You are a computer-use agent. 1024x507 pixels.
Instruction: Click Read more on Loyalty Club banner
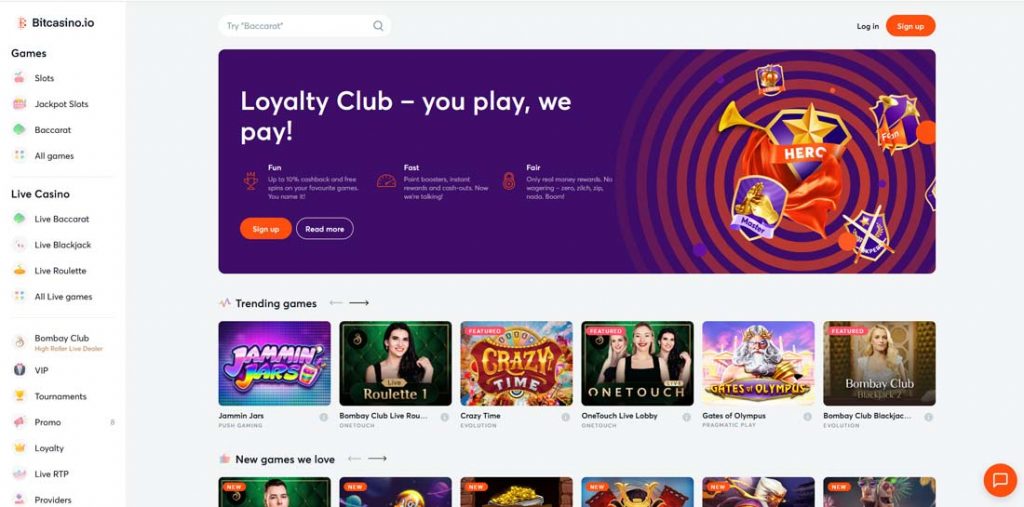(325, 229)
